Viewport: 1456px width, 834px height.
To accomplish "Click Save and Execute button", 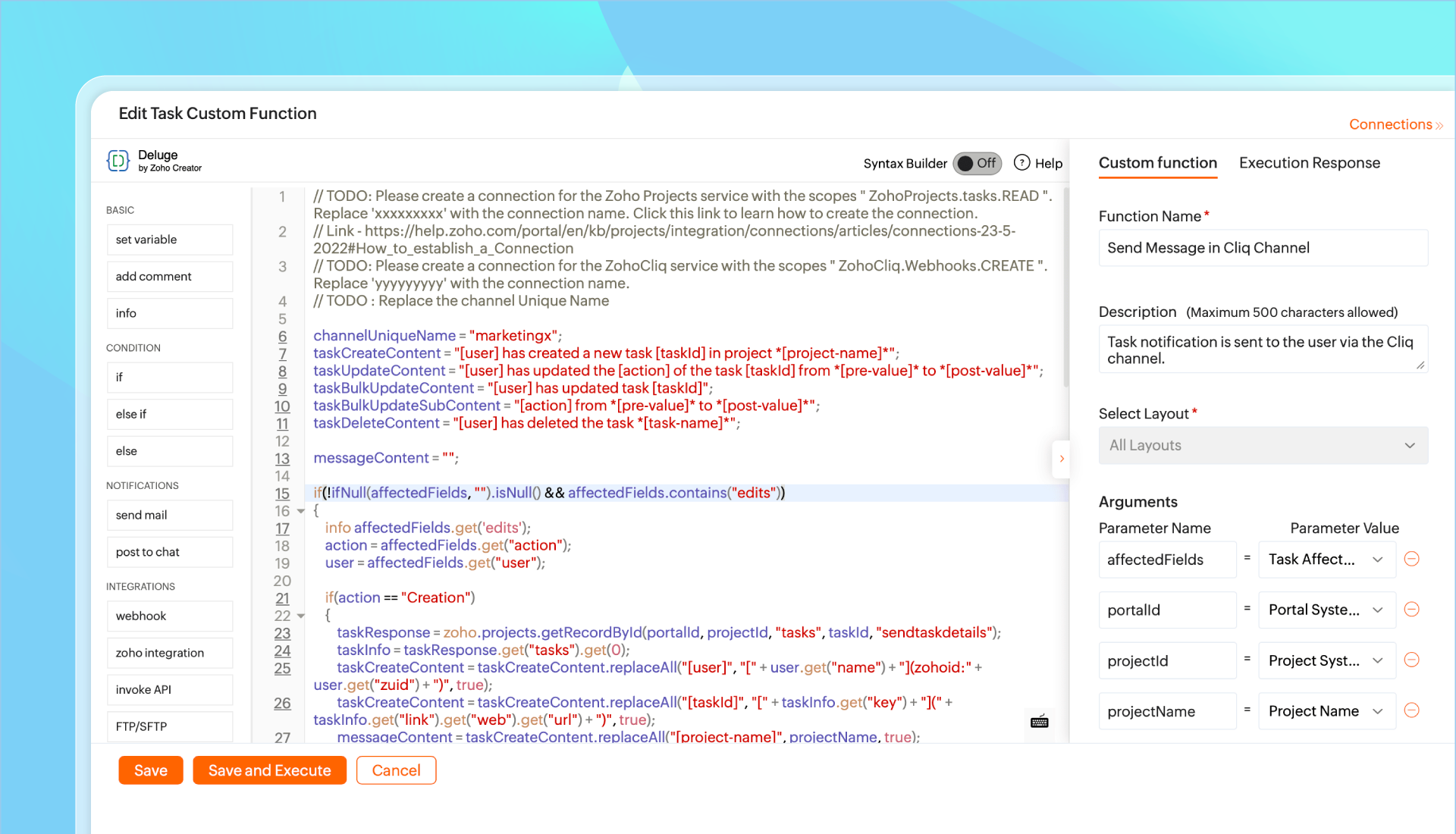I will pos(269,770).
